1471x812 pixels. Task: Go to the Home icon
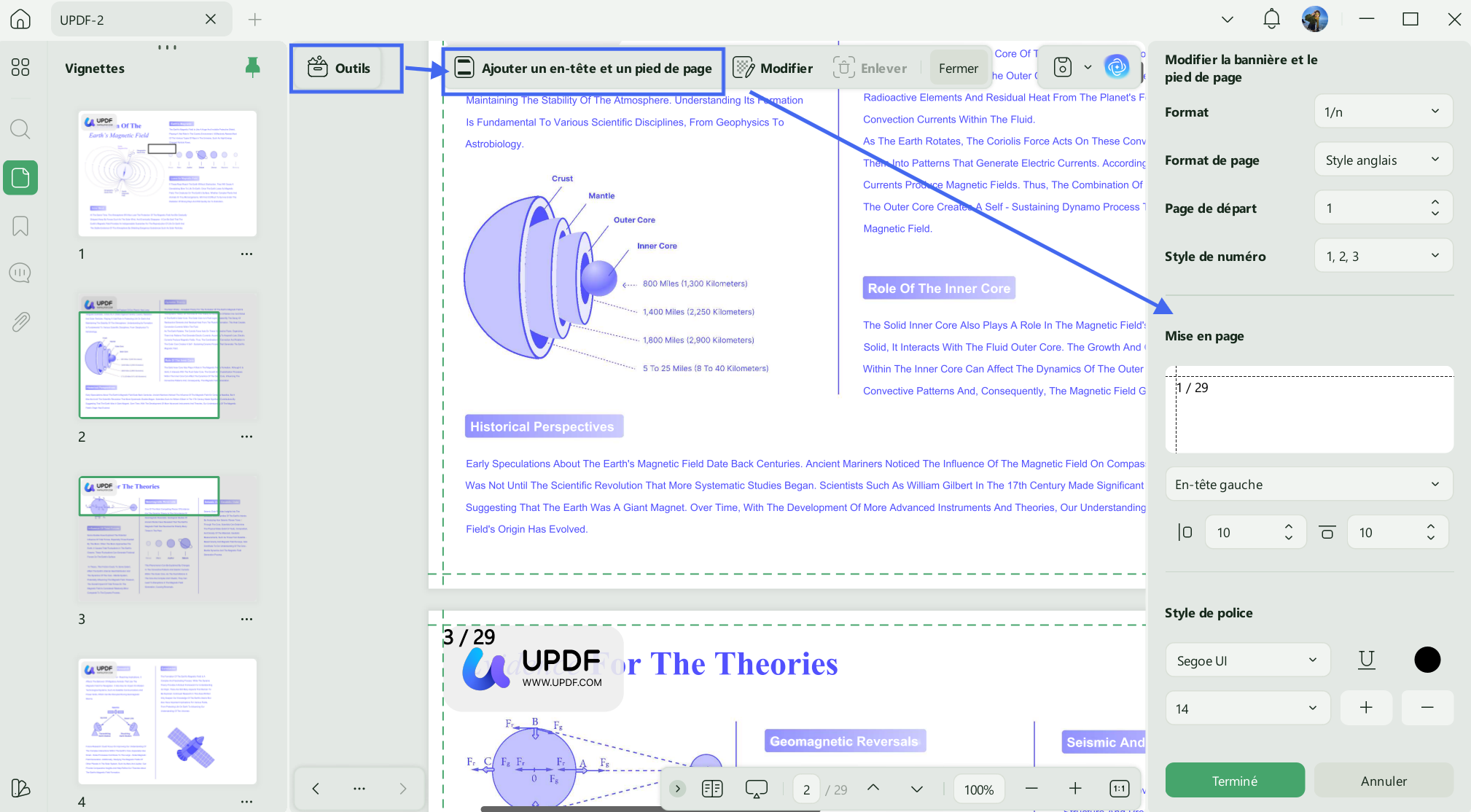pyautogui.click(x=20, y=19)
